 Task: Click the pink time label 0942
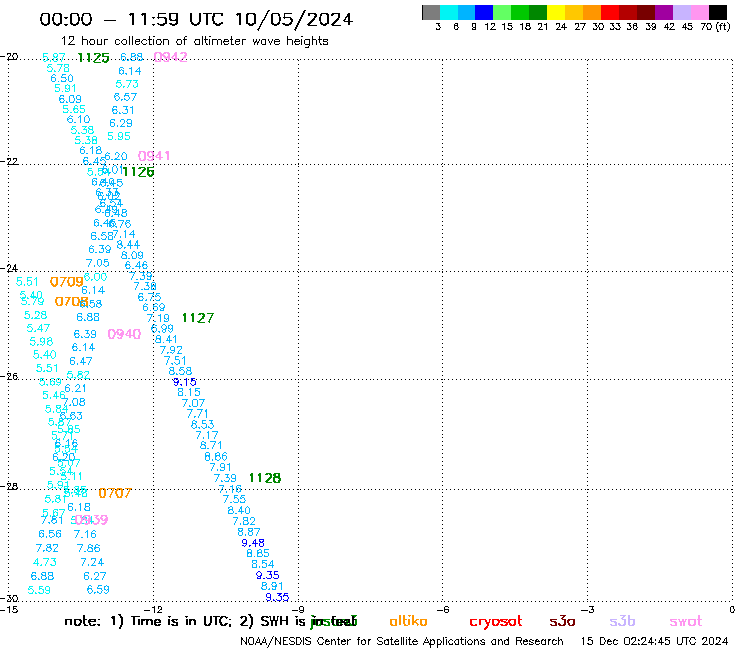point(170,57)
